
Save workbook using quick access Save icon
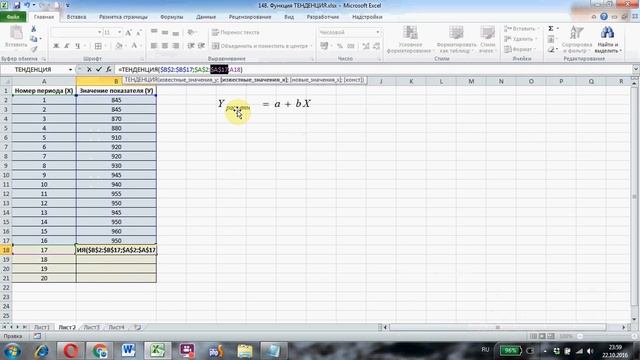[x=17, y=5]
